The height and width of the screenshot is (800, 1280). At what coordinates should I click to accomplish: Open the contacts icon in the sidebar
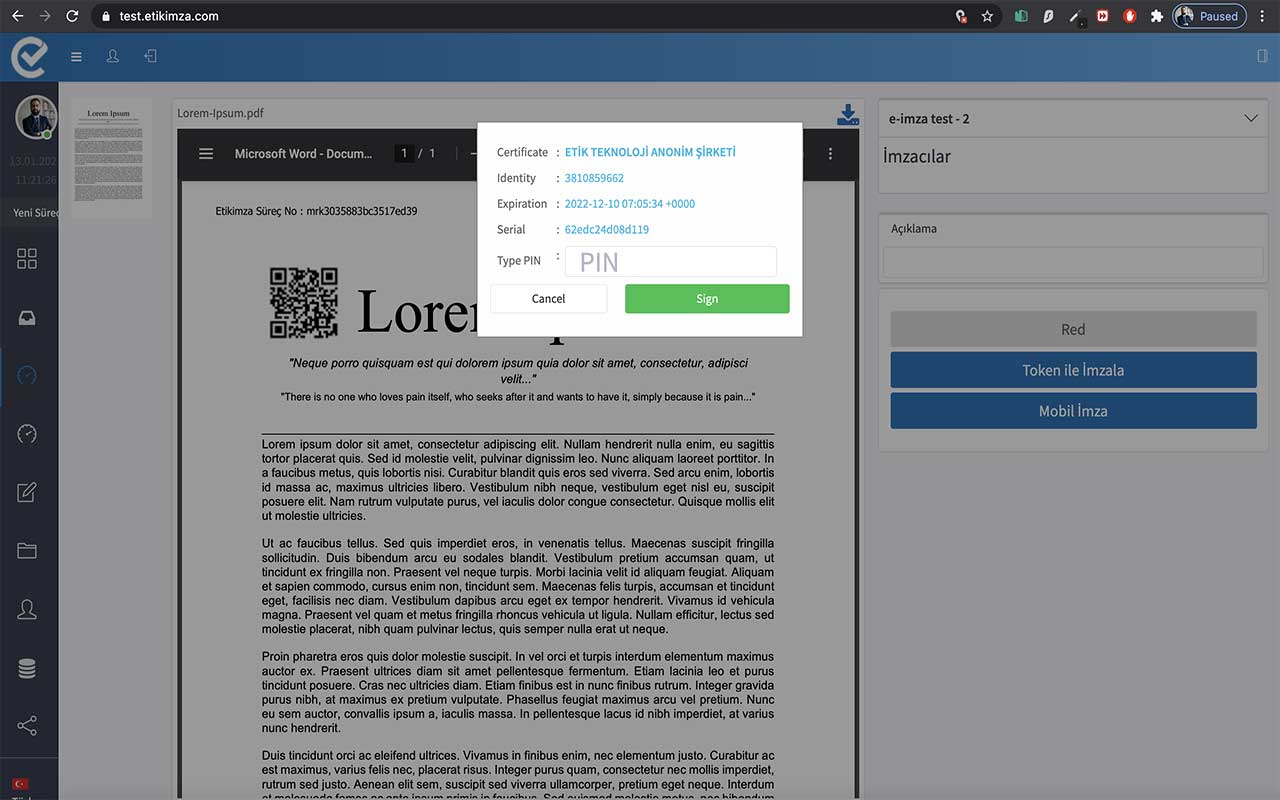[29, 609]
